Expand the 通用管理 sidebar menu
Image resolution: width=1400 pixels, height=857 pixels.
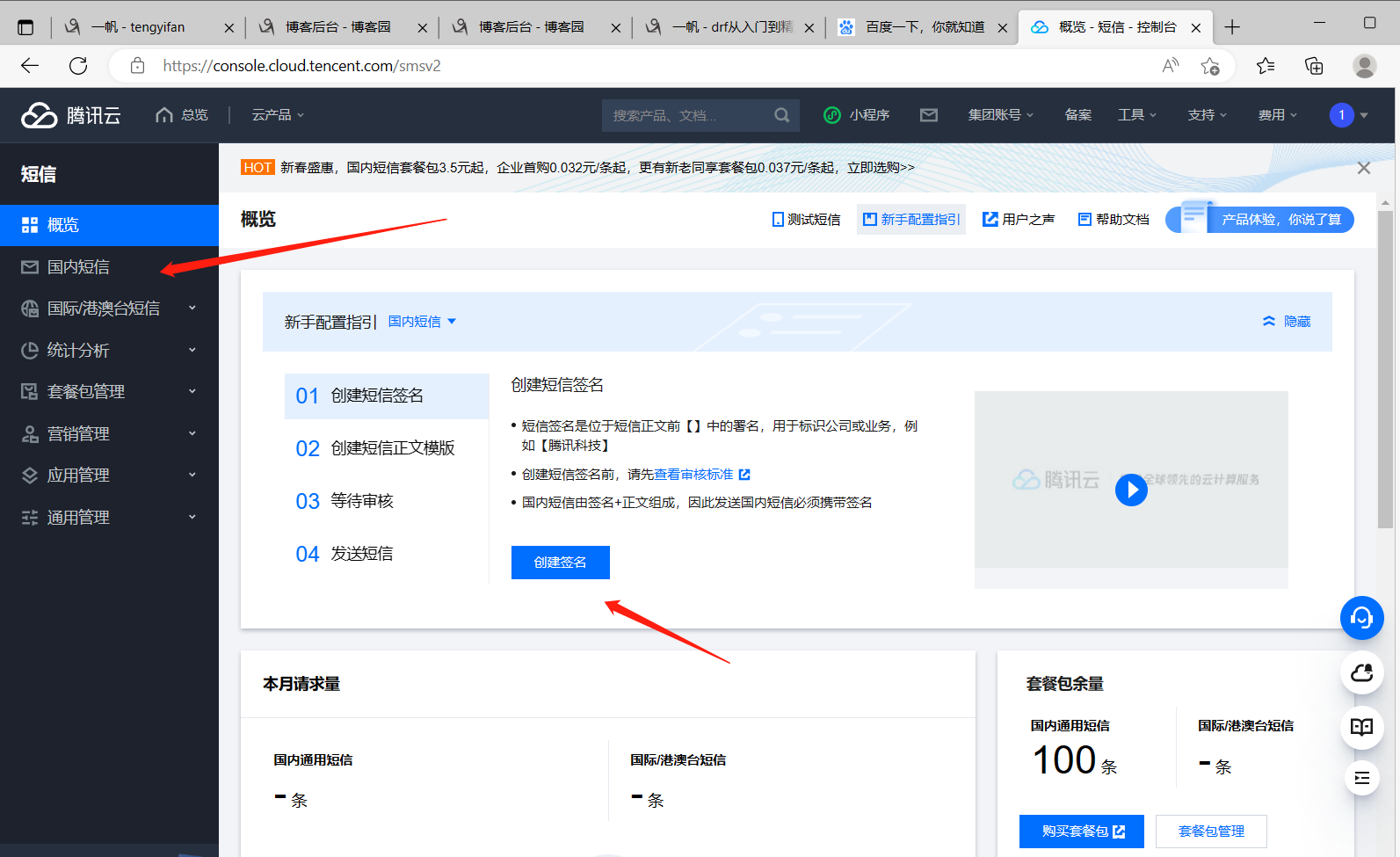pos(109,517)
